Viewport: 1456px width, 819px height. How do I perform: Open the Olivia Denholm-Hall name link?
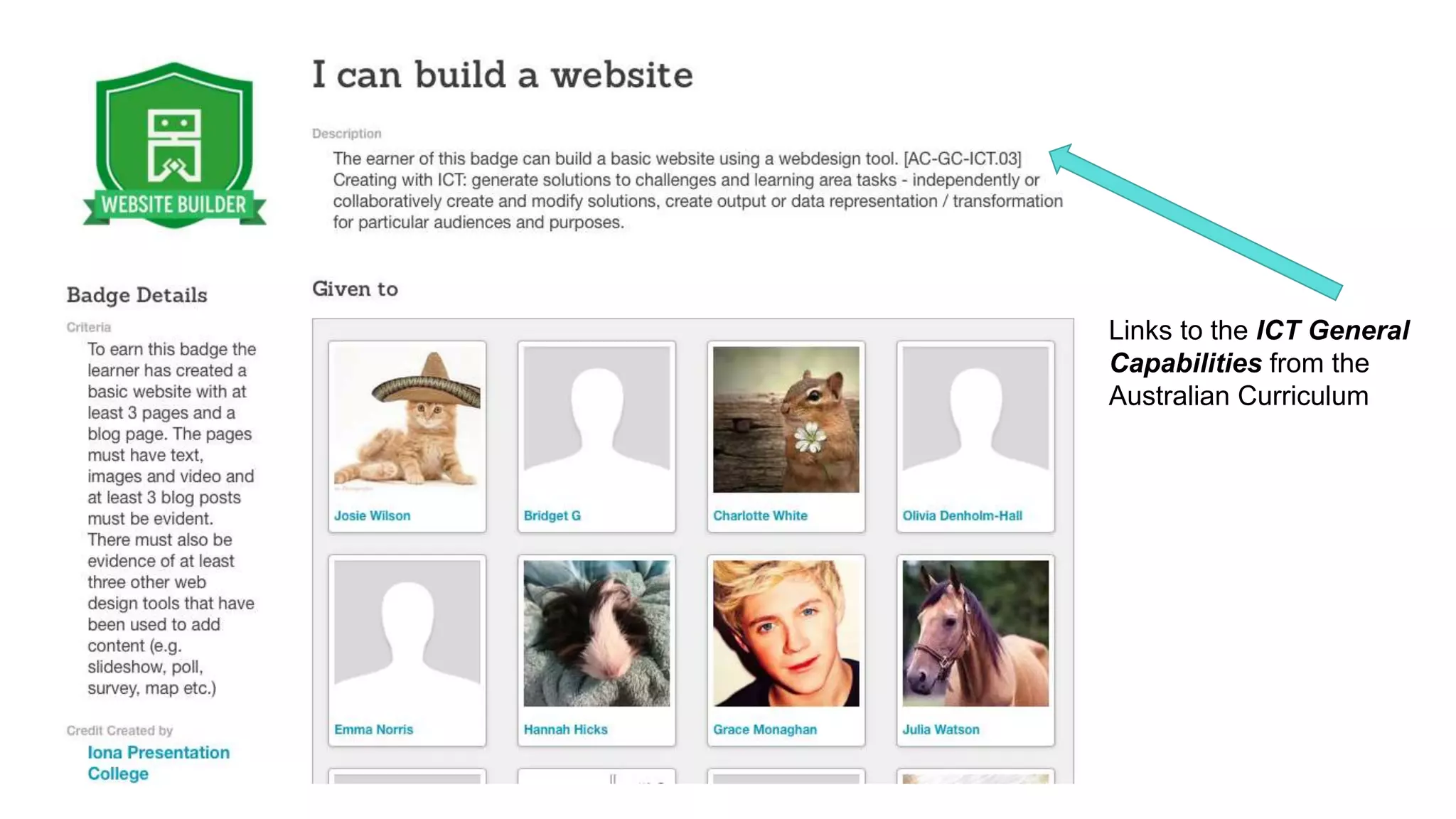(x=962, y=515)
